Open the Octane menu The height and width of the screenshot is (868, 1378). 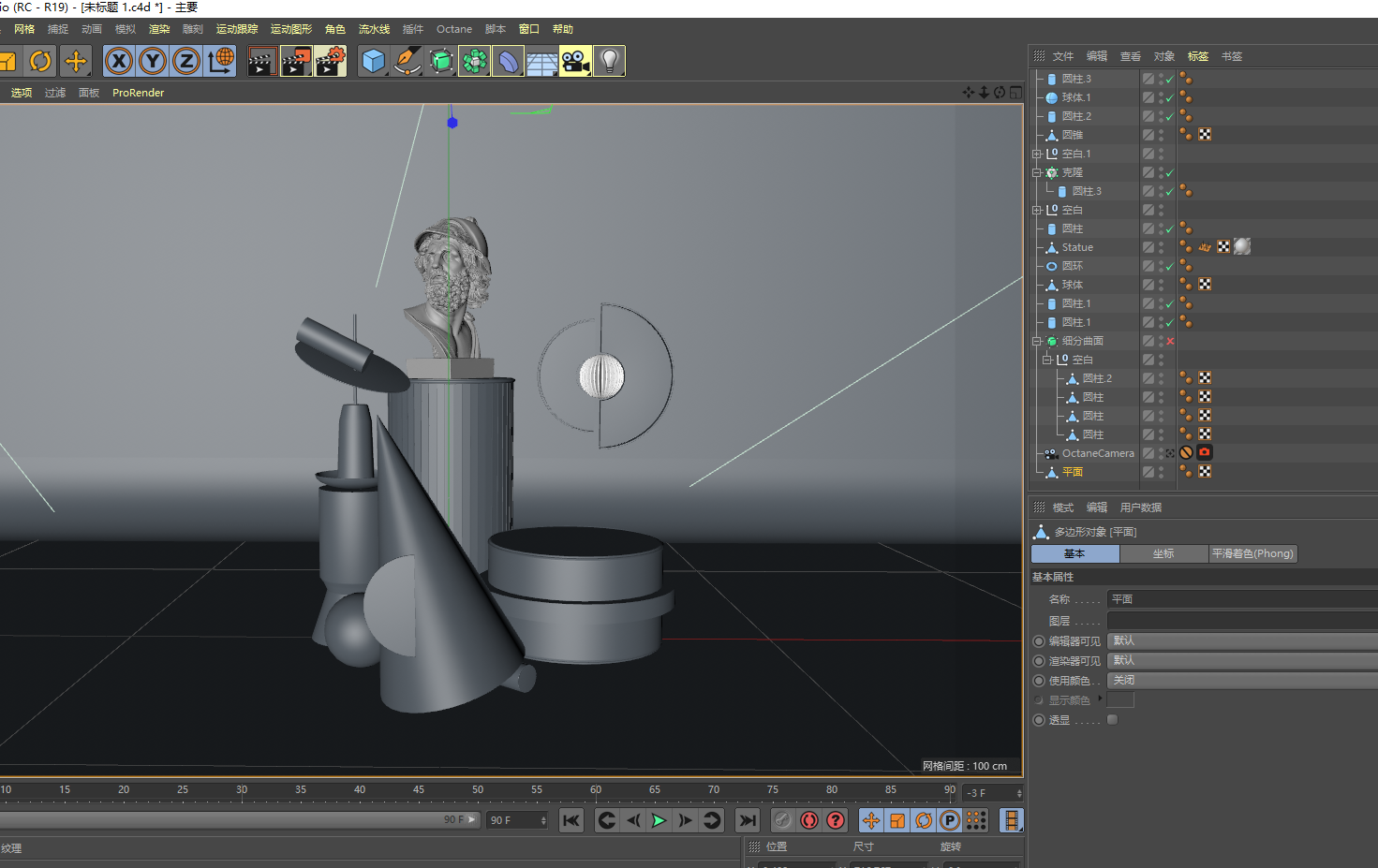pos(453,29)
